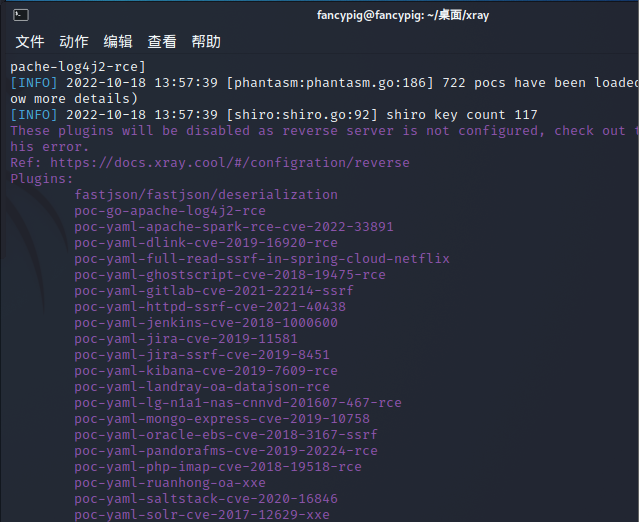Click the terminal icon in the title bar
The height and width of the screenshot is (522, 639).
pyautogui.click(x=21, y=15)
